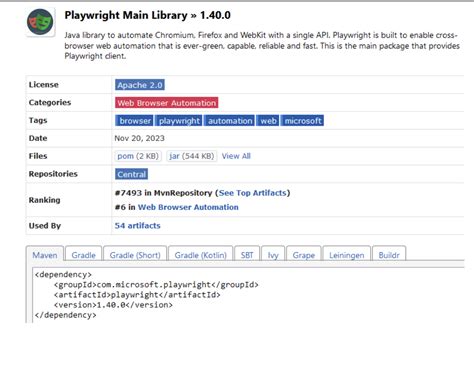Screen dimensions: 474x368
Task: Switch to the Buildr tab
Action: coord(389,255)
